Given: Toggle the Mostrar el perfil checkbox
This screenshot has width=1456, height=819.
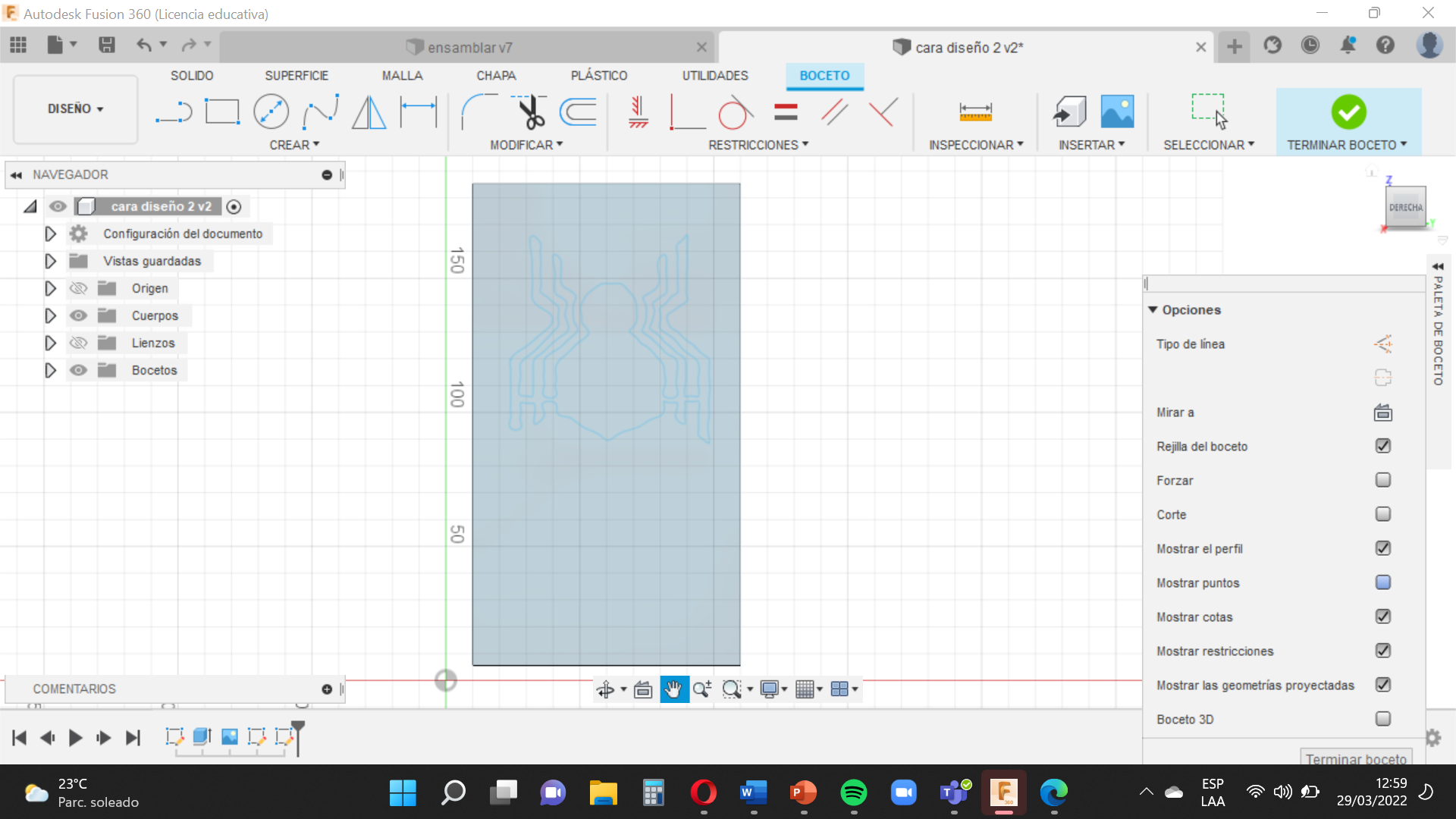Looking at the screenshot, I should [x=1382, y=548].
